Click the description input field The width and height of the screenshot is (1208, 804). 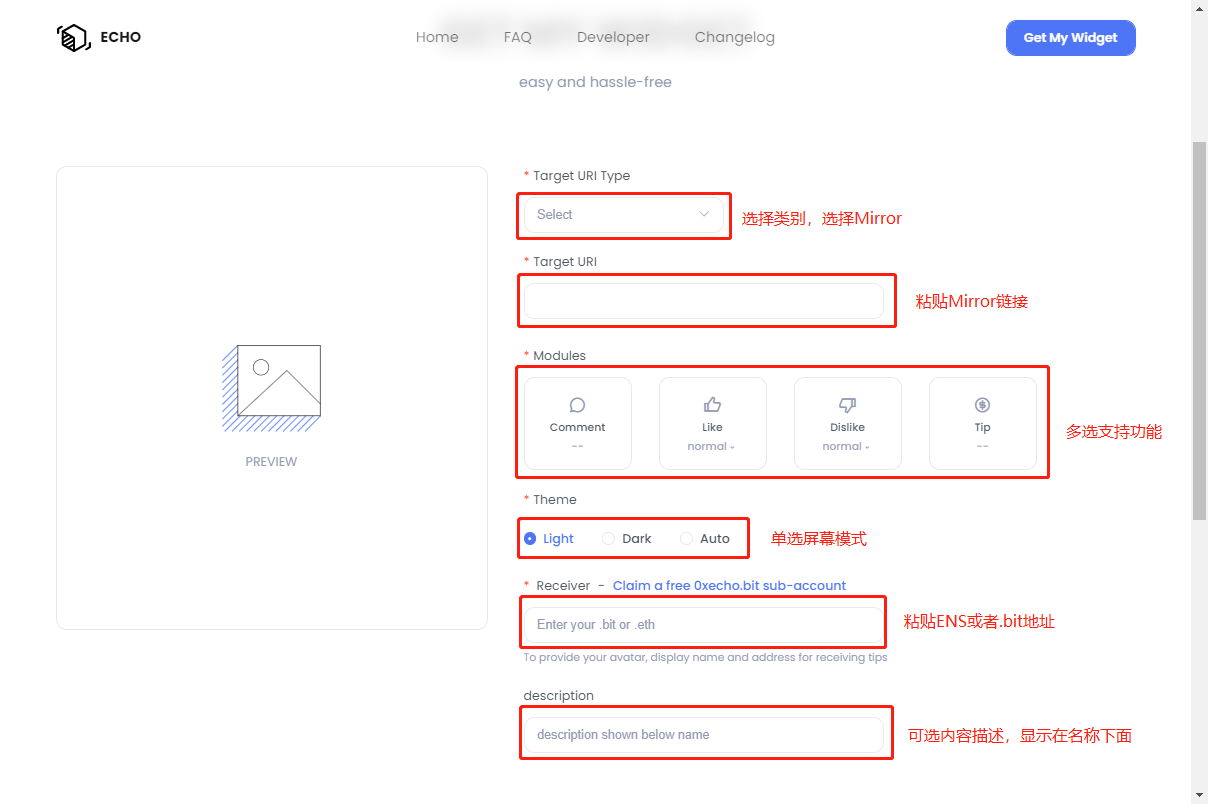pyautogui.click(x=705, y=734)
